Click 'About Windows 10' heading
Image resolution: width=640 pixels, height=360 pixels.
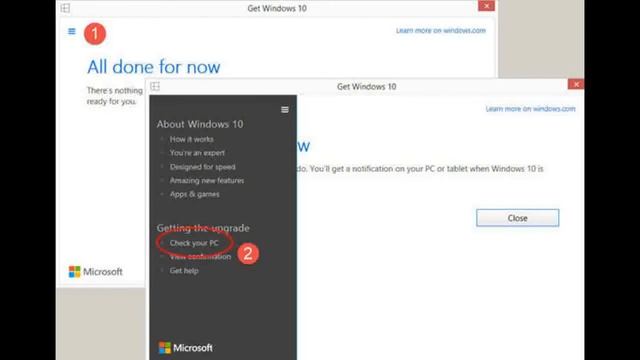click(200, 124)
